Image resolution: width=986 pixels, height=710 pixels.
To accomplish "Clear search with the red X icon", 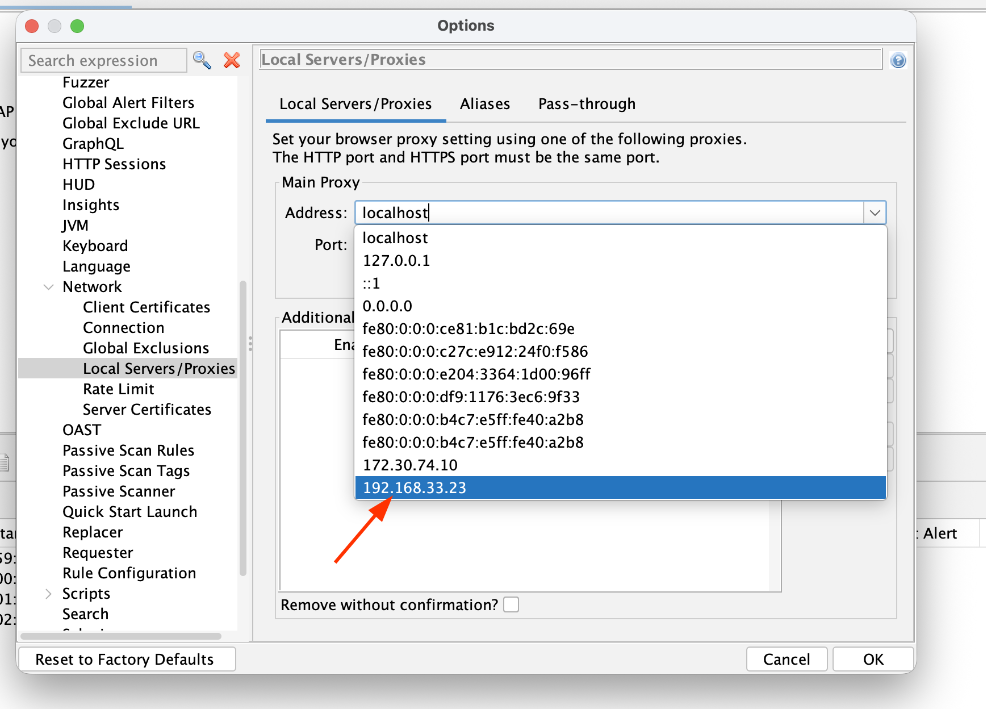I will (x=232, y=60).
